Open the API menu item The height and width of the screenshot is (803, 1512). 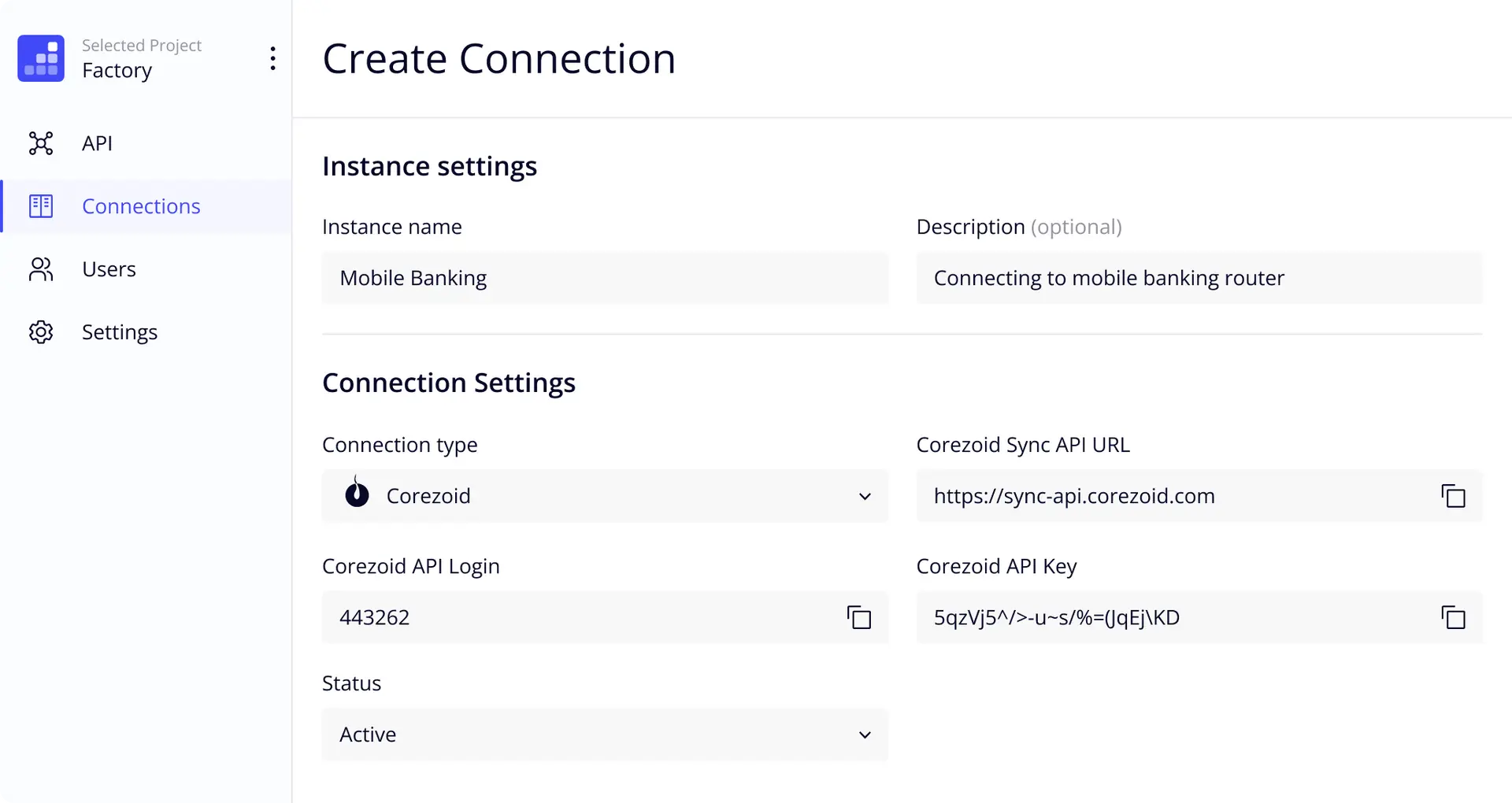coord(146,143)
